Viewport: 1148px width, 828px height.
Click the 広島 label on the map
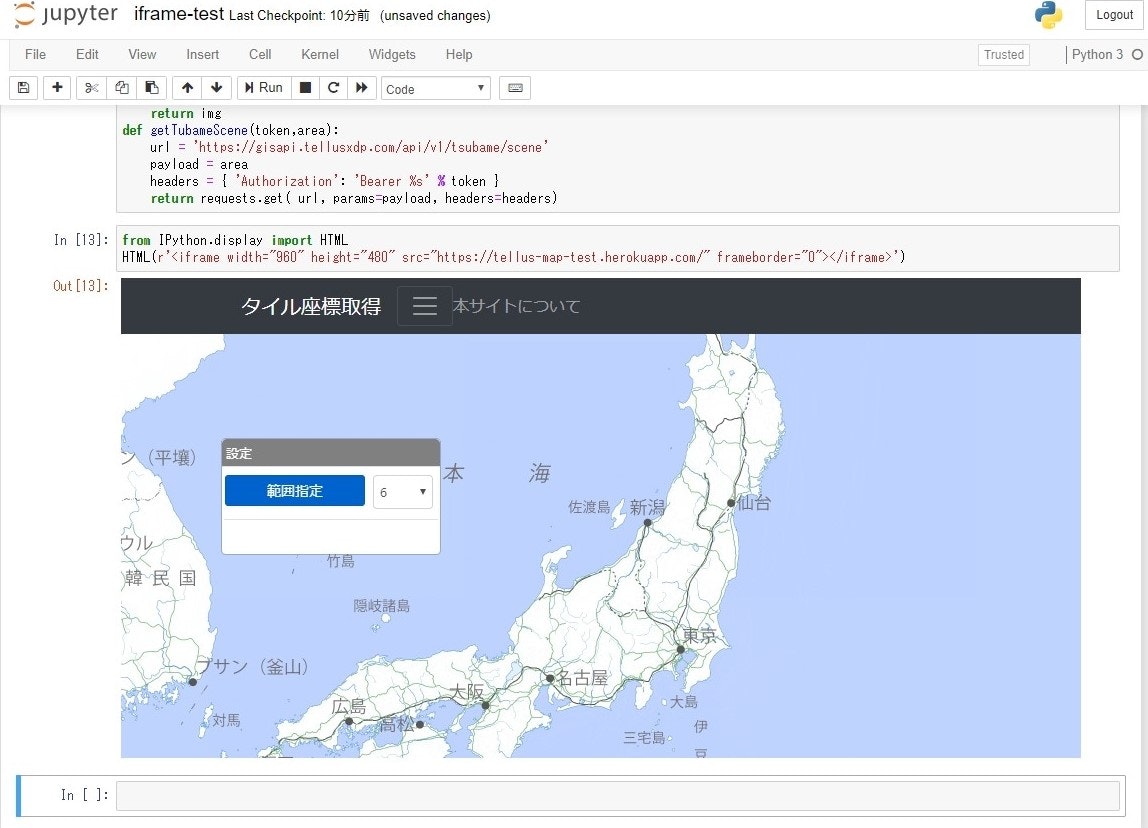[x=348, y=706]
